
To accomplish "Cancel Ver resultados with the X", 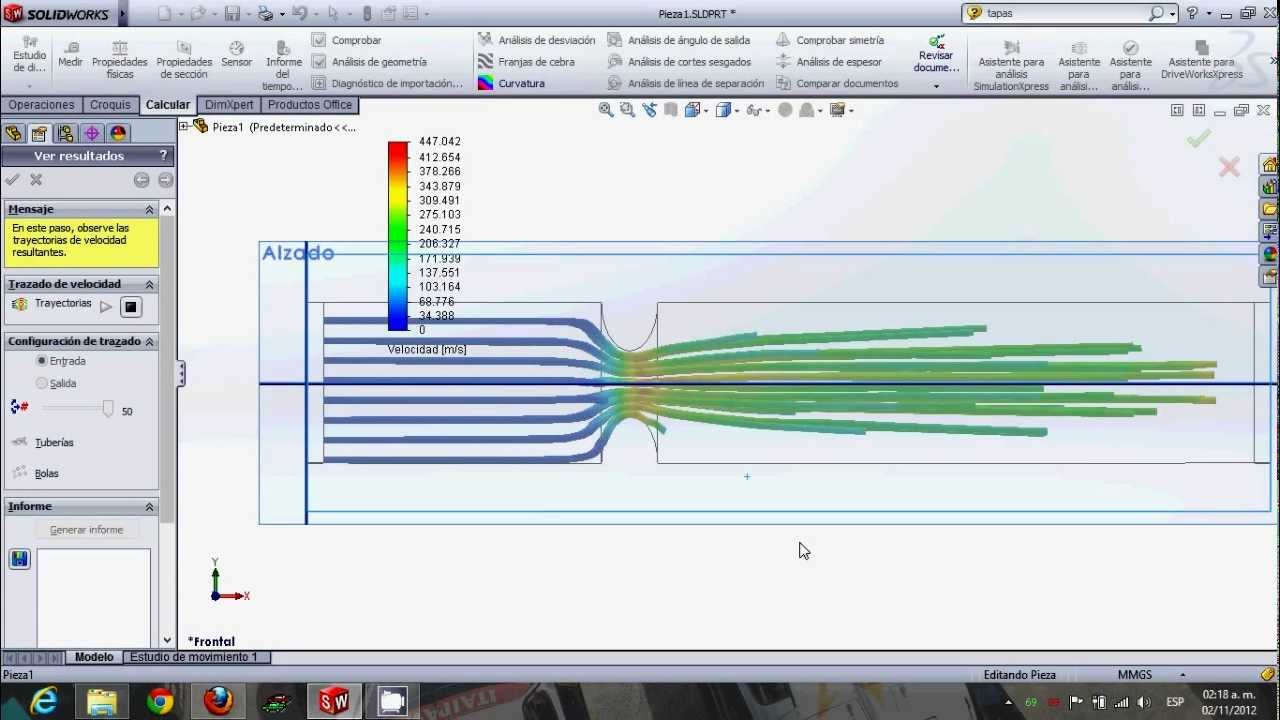I will click(36, 180).
